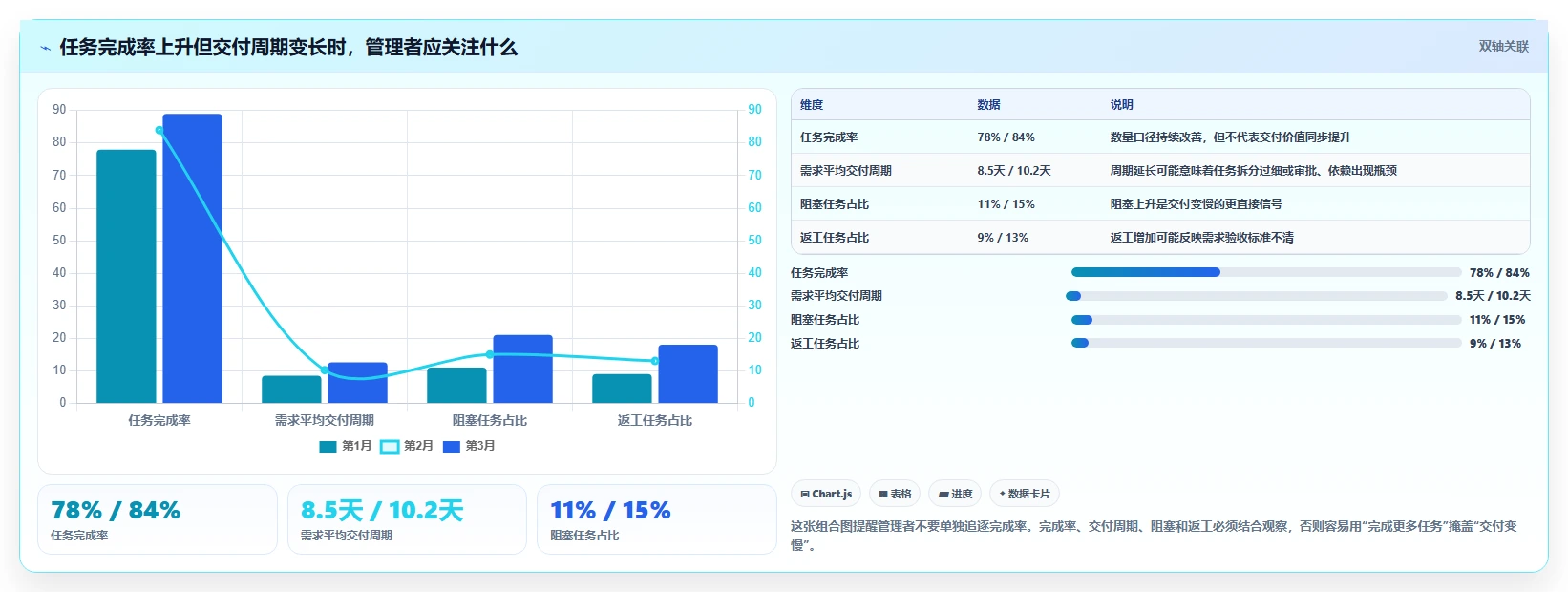
Task: Click the 任务完成率 x-axis label
Action: [x=159, y=420]
